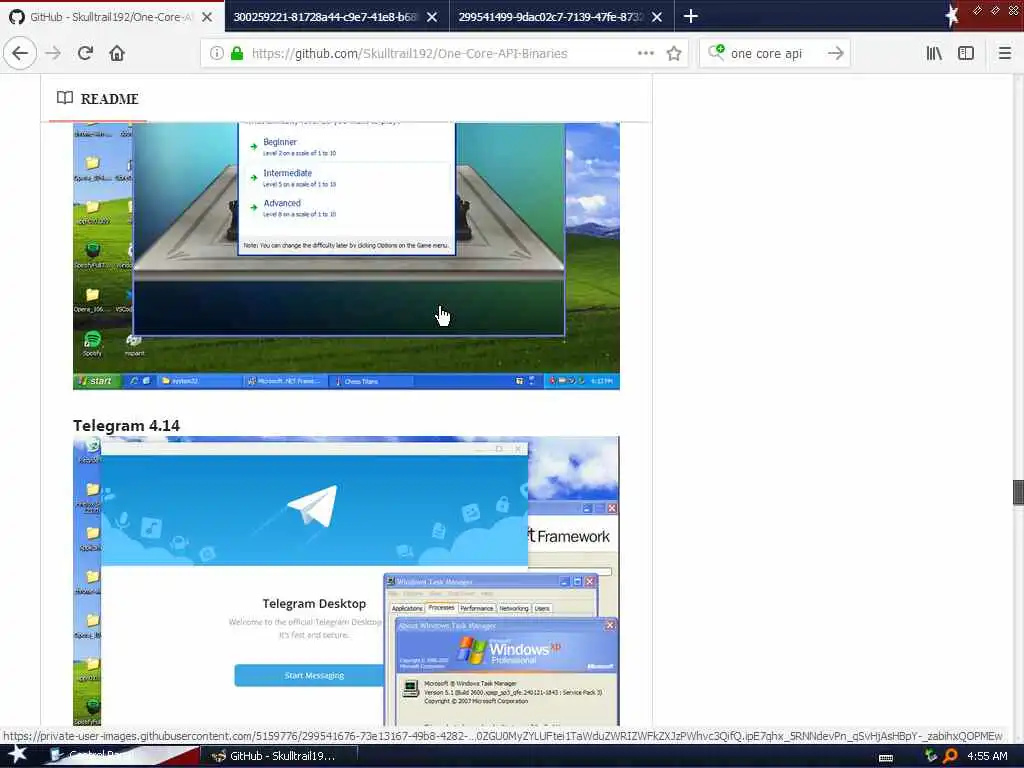
Task: Select the README tab header
Action: [x=98, y=99]
